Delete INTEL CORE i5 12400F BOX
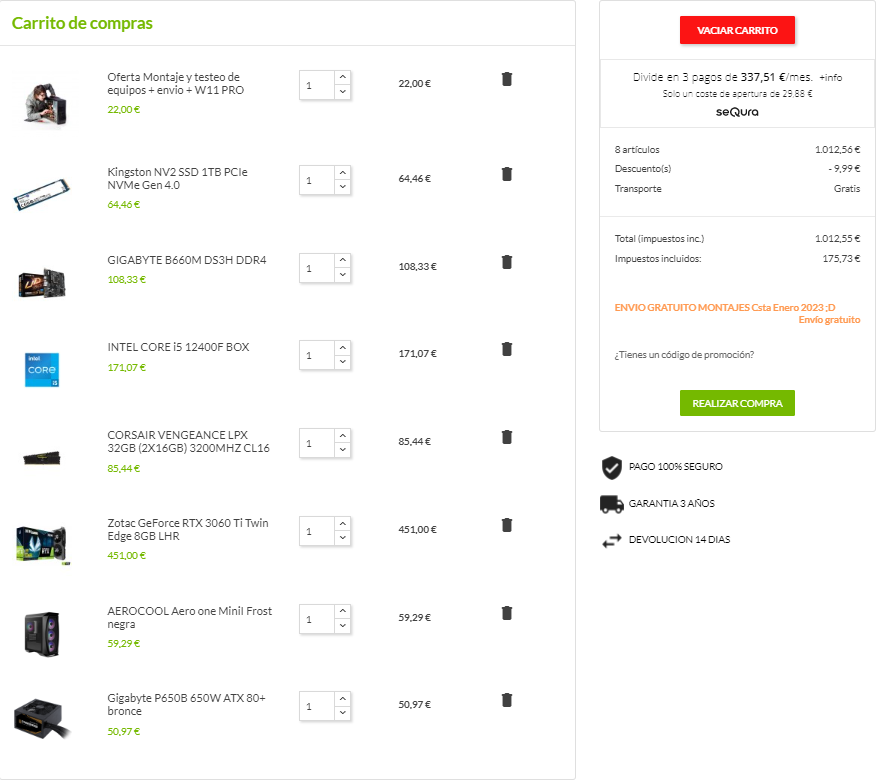Viewport: 878px width, 780px height. pyautogui.click(x=507, y=349)
